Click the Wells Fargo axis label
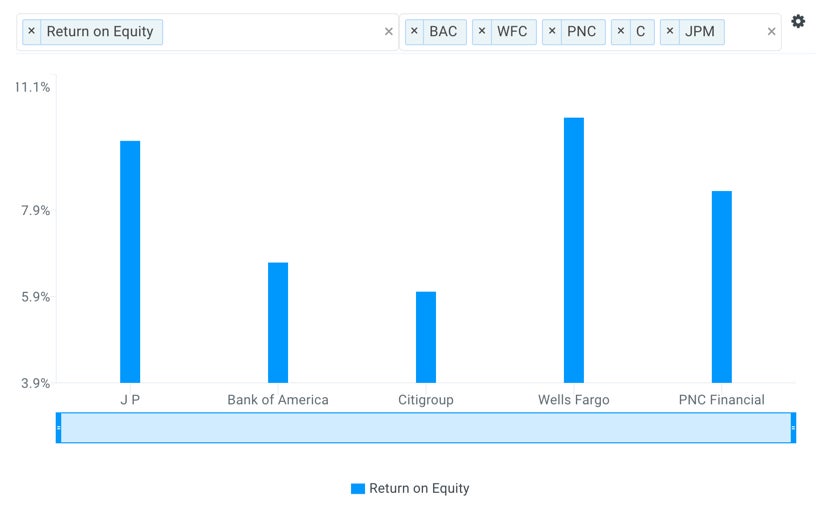This screenshot has height=510, width=836. [574, 400]
